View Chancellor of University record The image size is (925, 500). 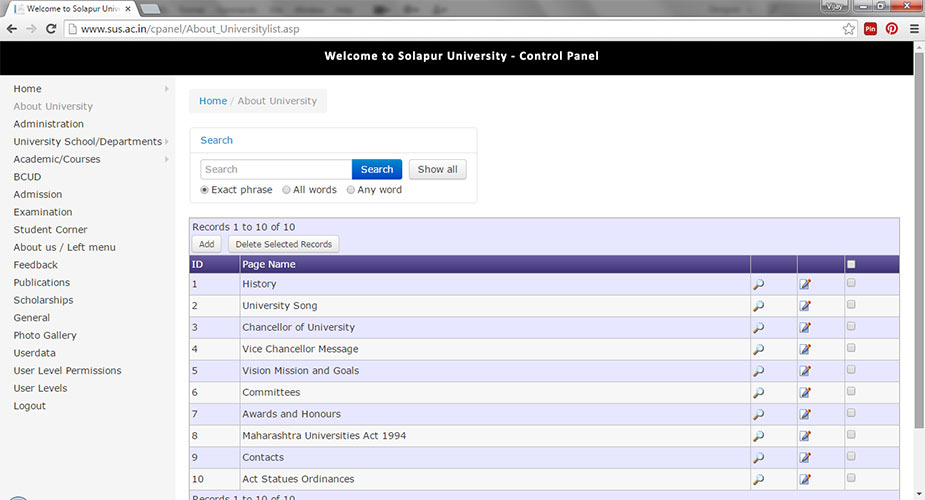tap(759, 328)
